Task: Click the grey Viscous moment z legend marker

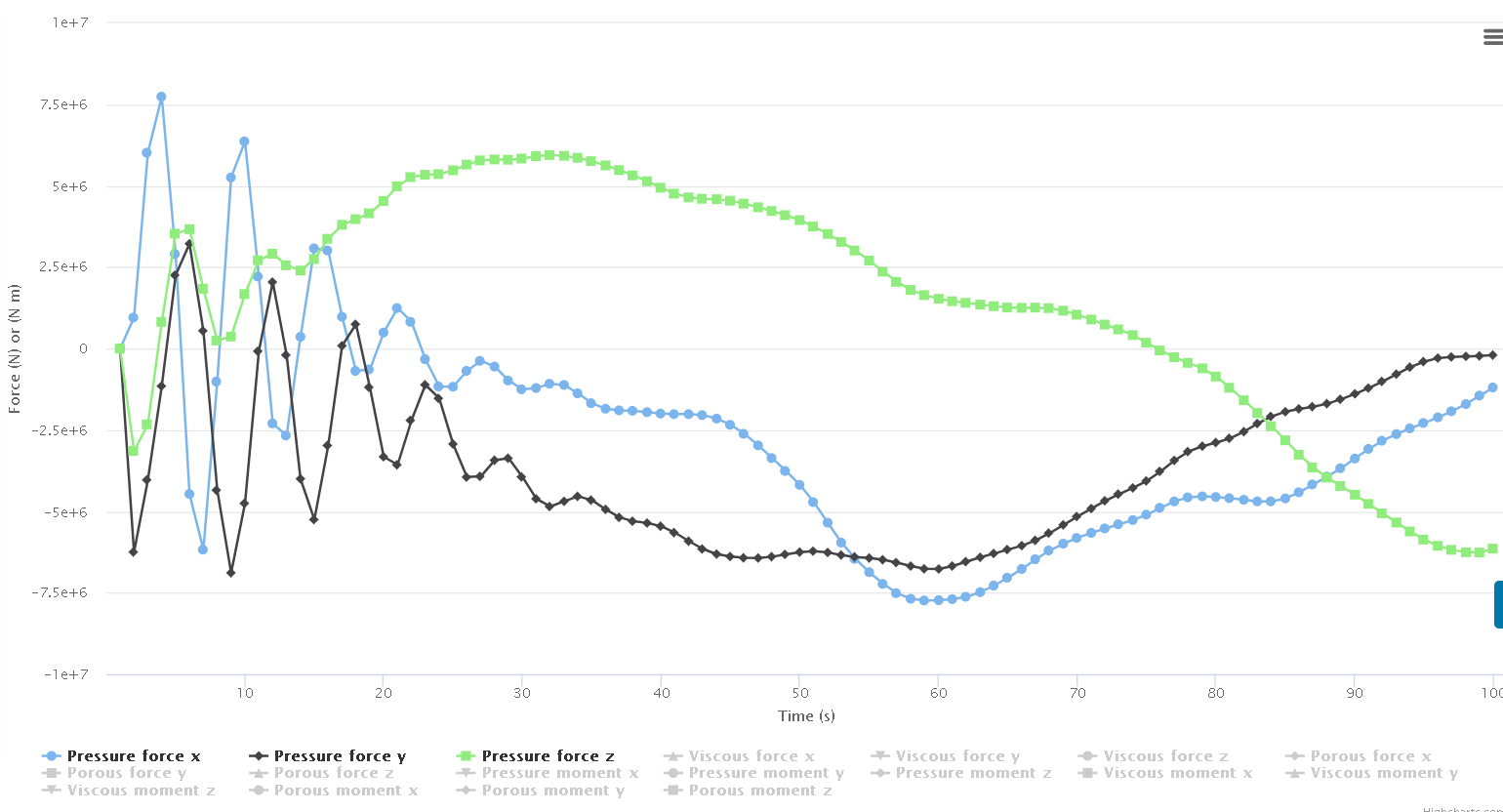Action: pyautogui.click(x=53, y=791)
